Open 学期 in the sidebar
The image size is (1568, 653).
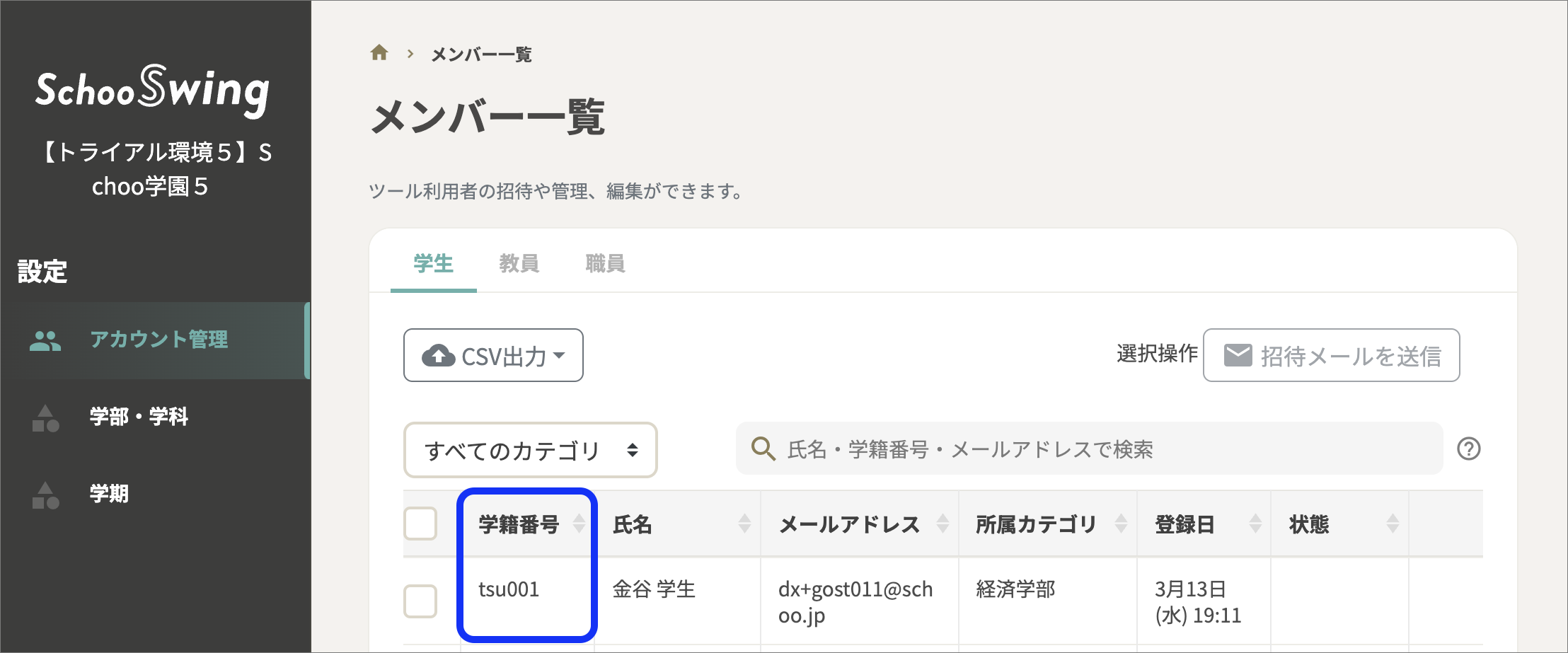pos(155,495)
